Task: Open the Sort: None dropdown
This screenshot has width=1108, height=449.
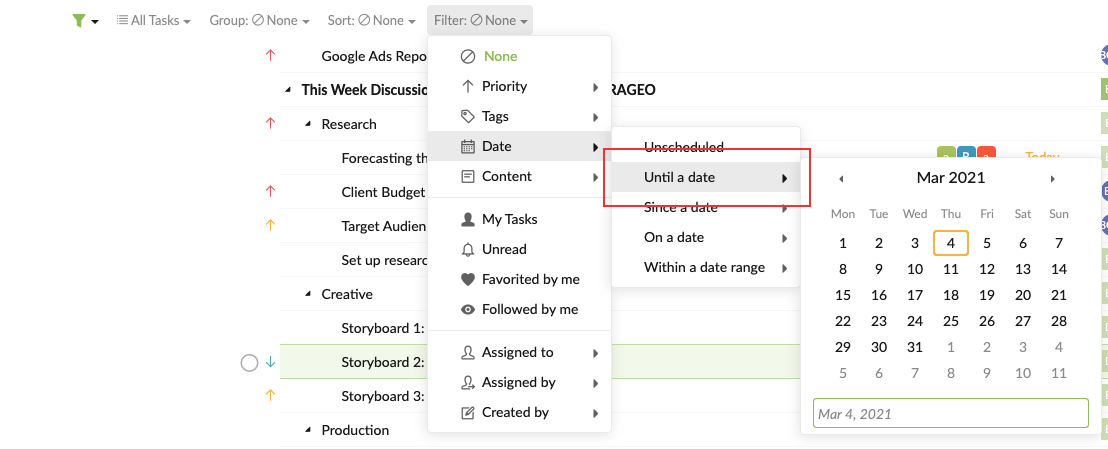Action: (372, 21)
